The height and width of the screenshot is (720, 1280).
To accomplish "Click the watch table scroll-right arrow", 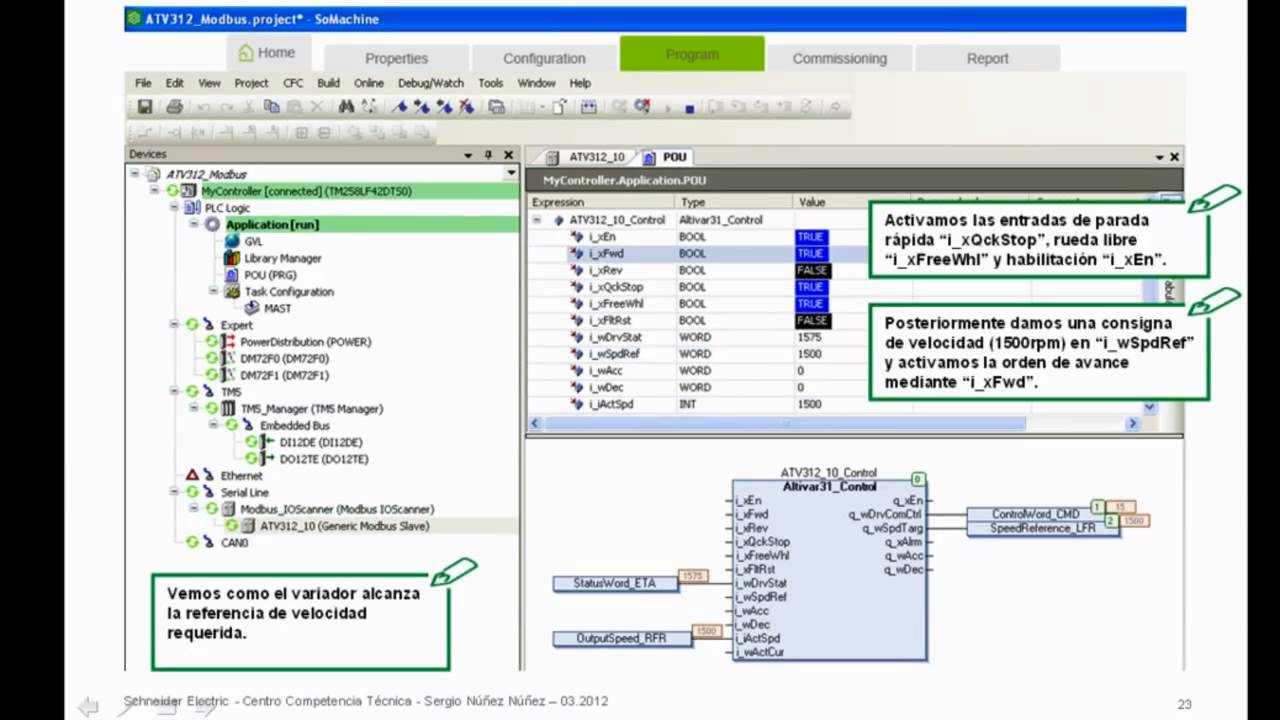I will [1133, 424].
